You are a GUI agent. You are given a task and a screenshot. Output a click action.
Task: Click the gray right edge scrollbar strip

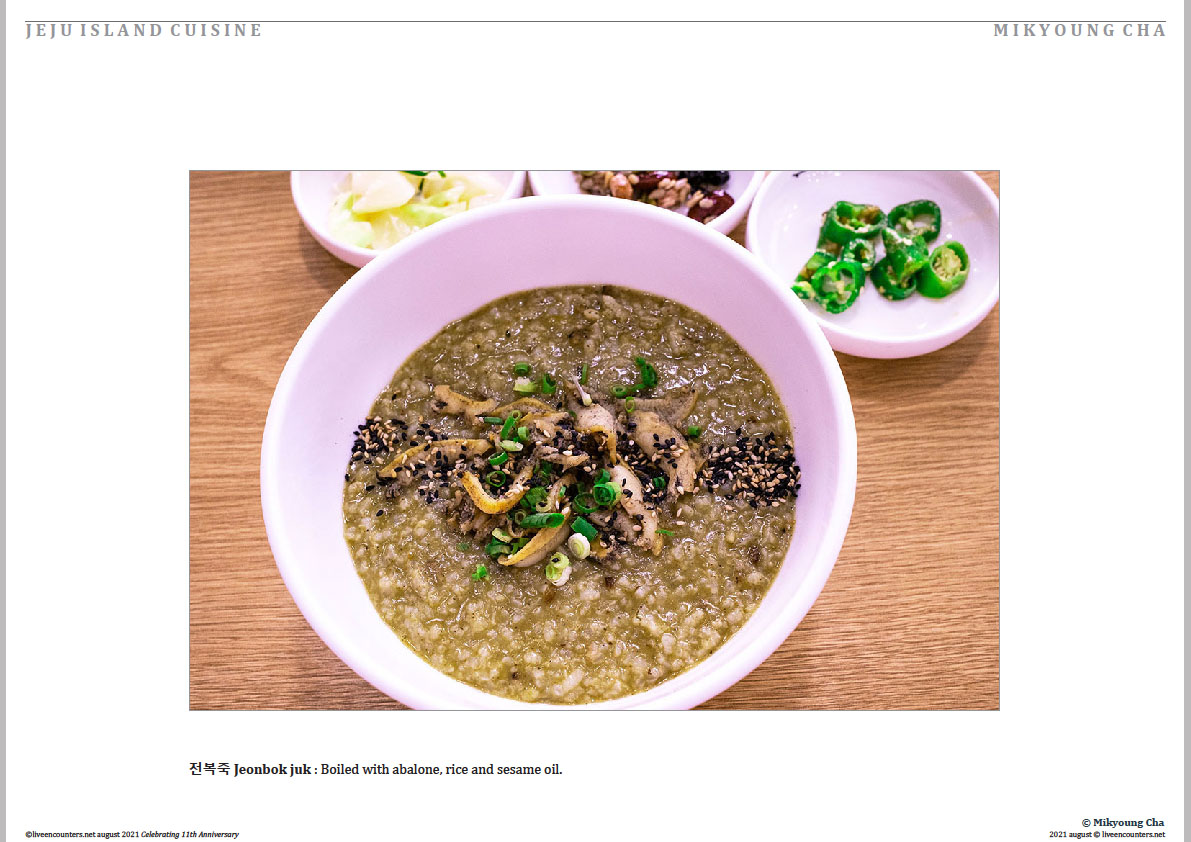pyautogui.click(x=1188, y=421)
